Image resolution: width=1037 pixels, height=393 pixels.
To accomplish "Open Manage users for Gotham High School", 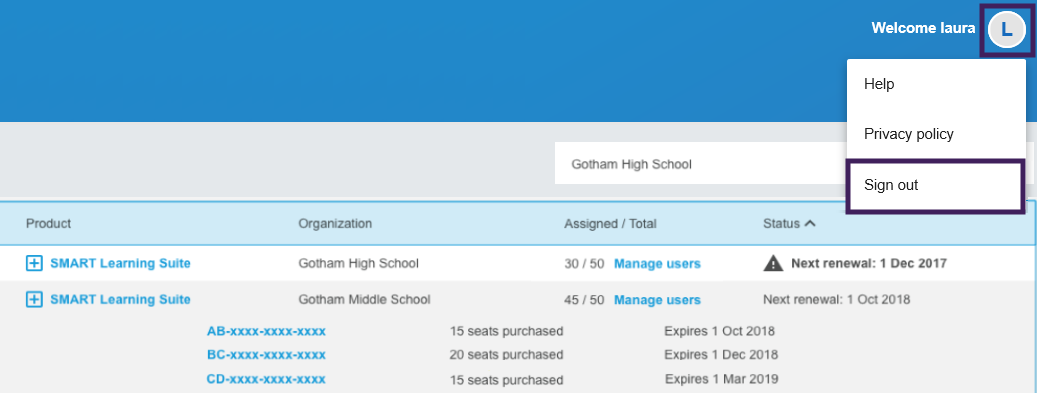I will click(x=657, y=263).
